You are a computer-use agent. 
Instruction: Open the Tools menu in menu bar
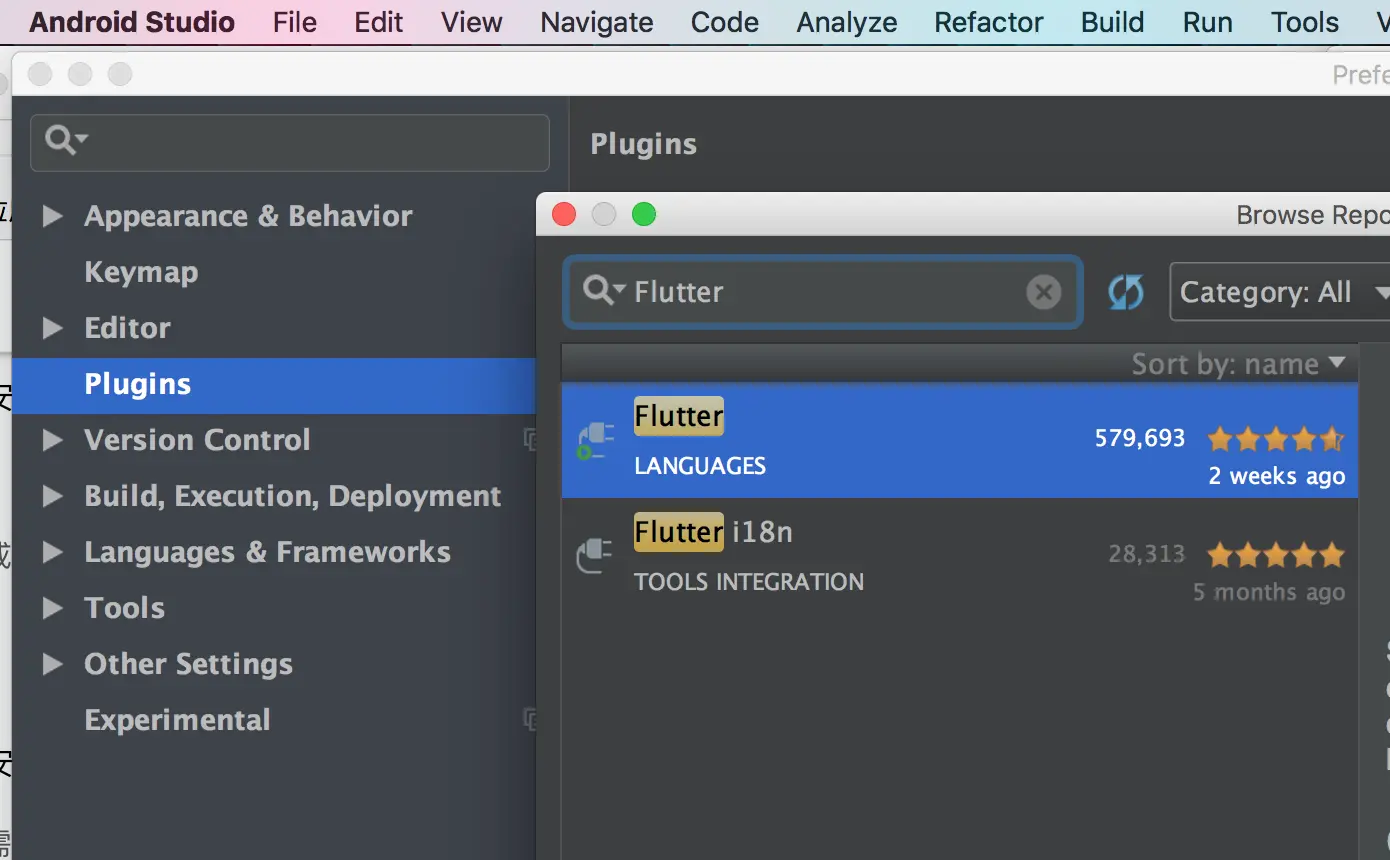[1305, 22]
